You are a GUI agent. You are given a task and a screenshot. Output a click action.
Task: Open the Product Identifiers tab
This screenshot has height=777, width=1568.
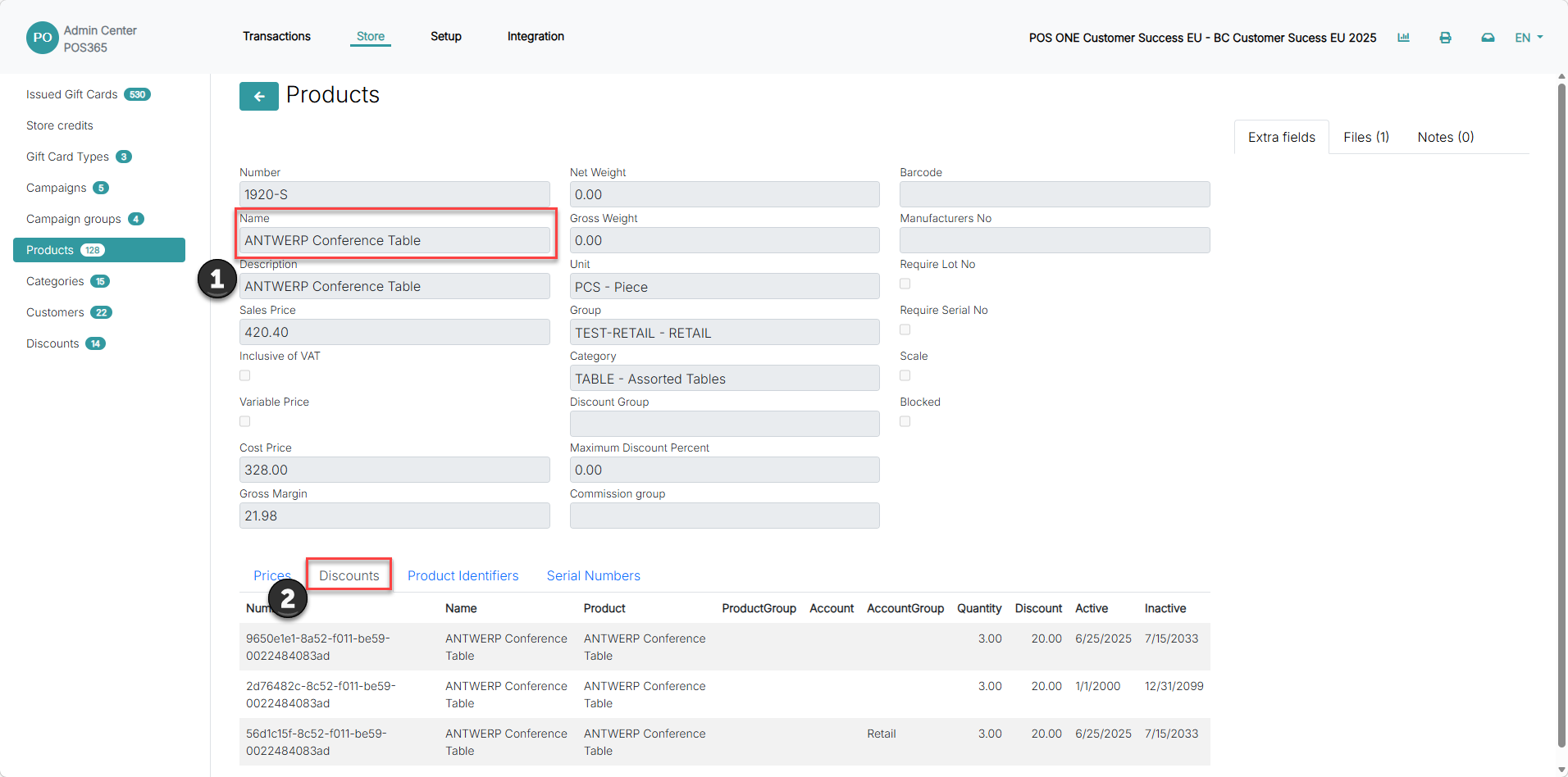463,575
